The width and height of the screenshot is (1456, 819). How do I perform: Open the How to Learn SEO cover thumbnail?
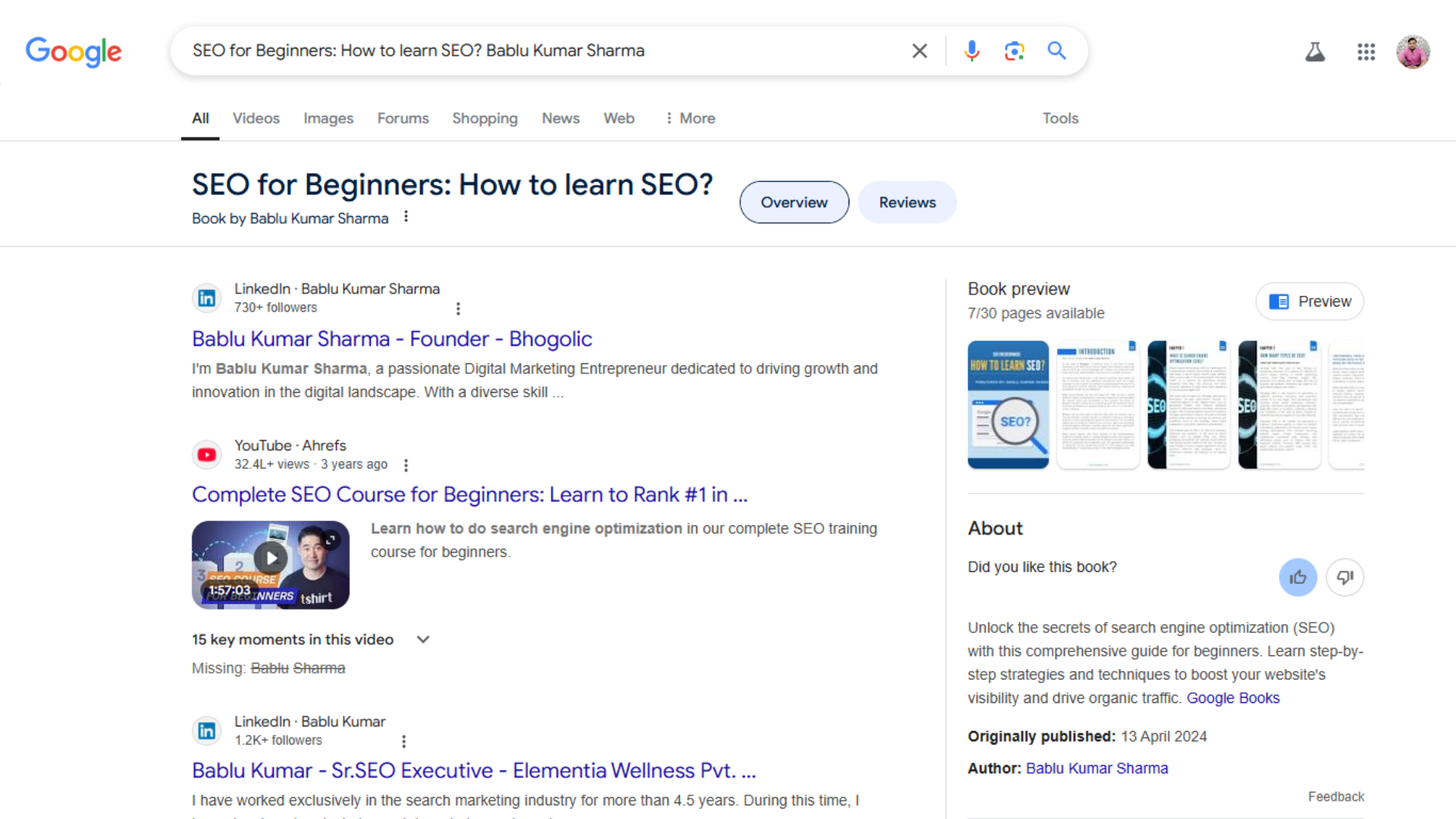tap(1008, 404)
